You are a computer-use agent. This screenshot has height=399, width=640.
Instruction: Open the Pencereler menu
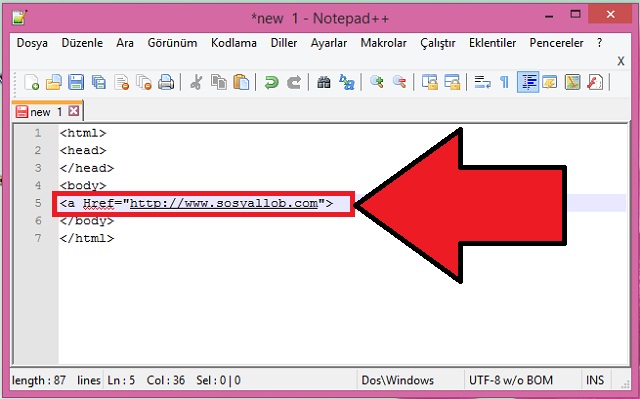point(556,43)
